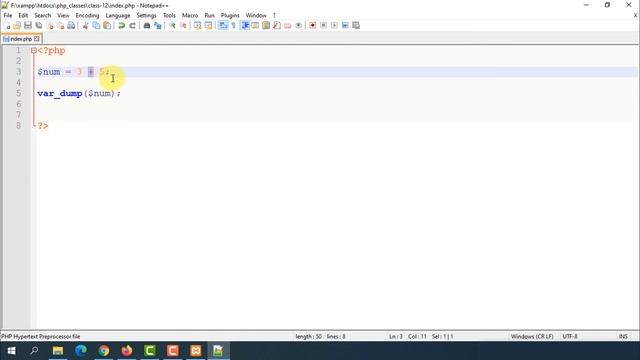Open taskbar search magnifier
The image size is (640, 360).
pyautogui.click(x=34, y=351)
